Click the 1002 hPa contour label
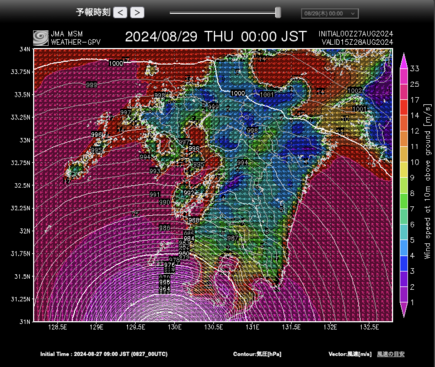The width and height of the screenshot is (435, 367). click(354, 90)
